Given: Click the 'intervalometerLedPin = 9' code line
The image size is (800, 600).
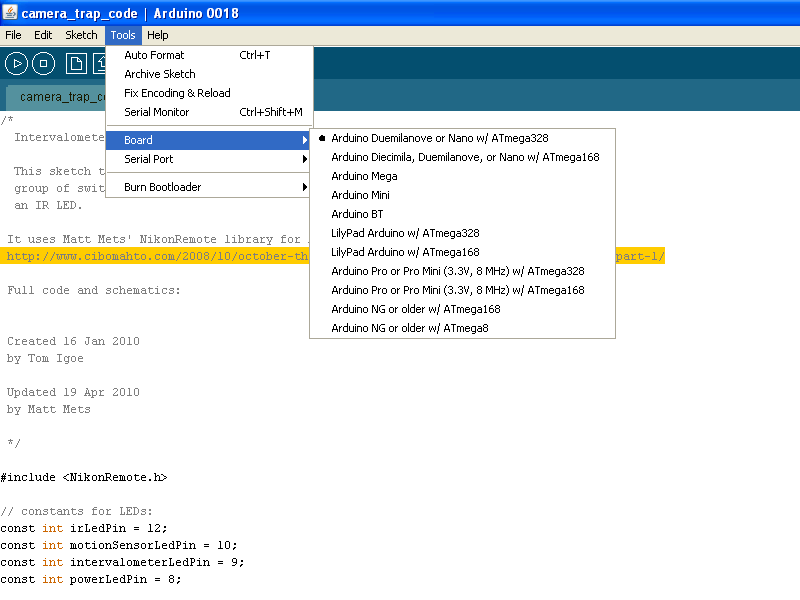Looking at the screenshot, I should (122, 562).
